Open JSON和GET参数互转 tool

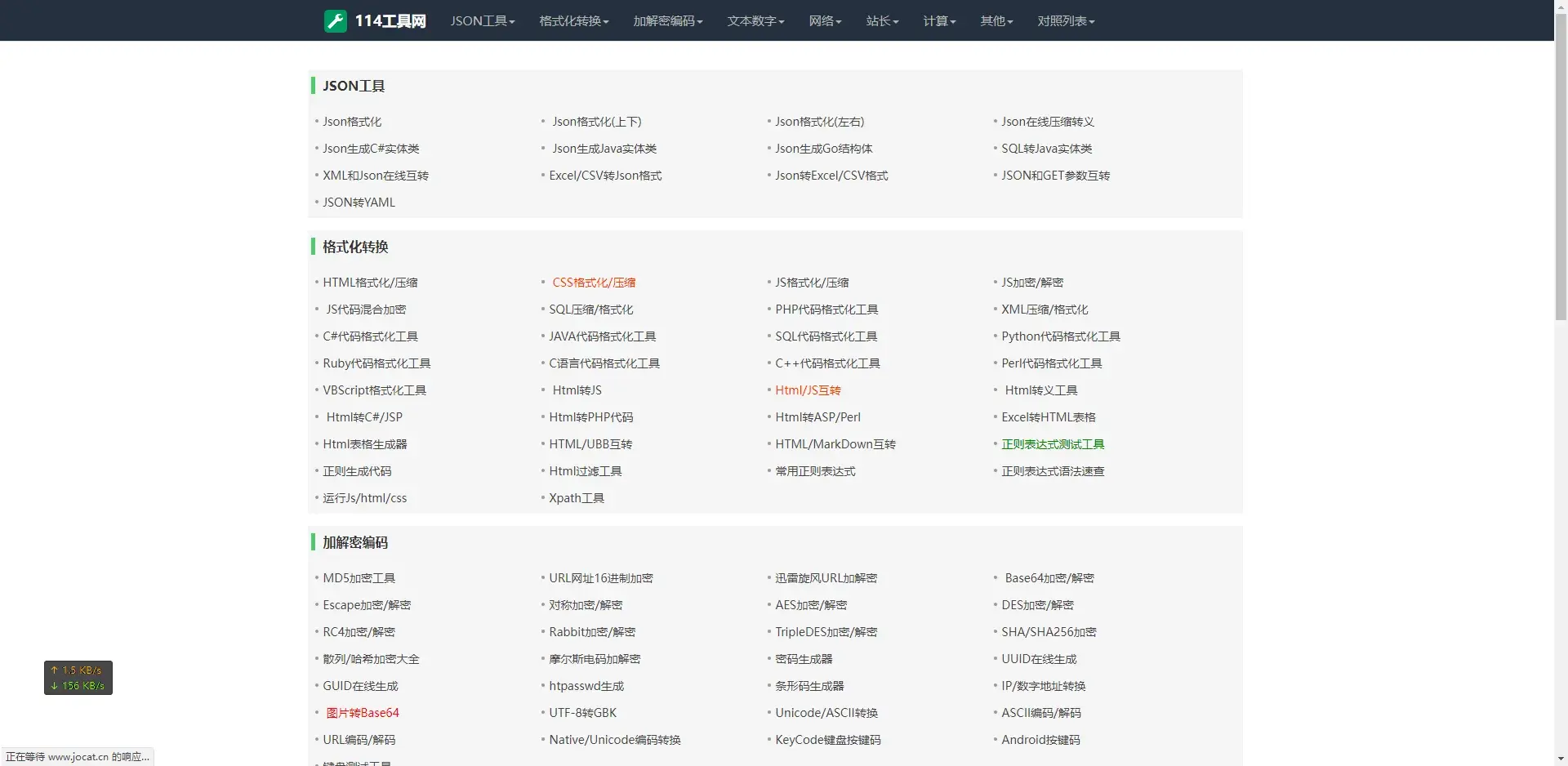(x=1056, y=176)
